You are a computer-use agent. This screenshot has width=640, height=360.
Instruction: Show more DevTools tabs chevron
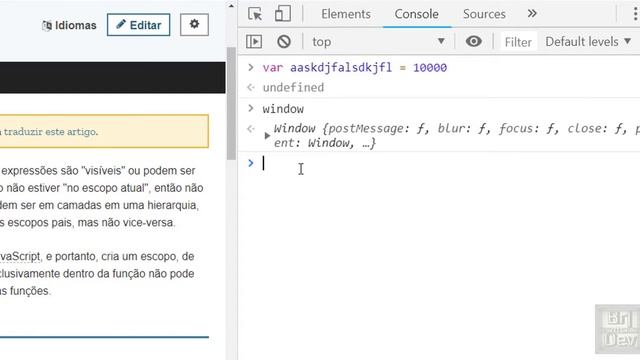coord(532,13)
